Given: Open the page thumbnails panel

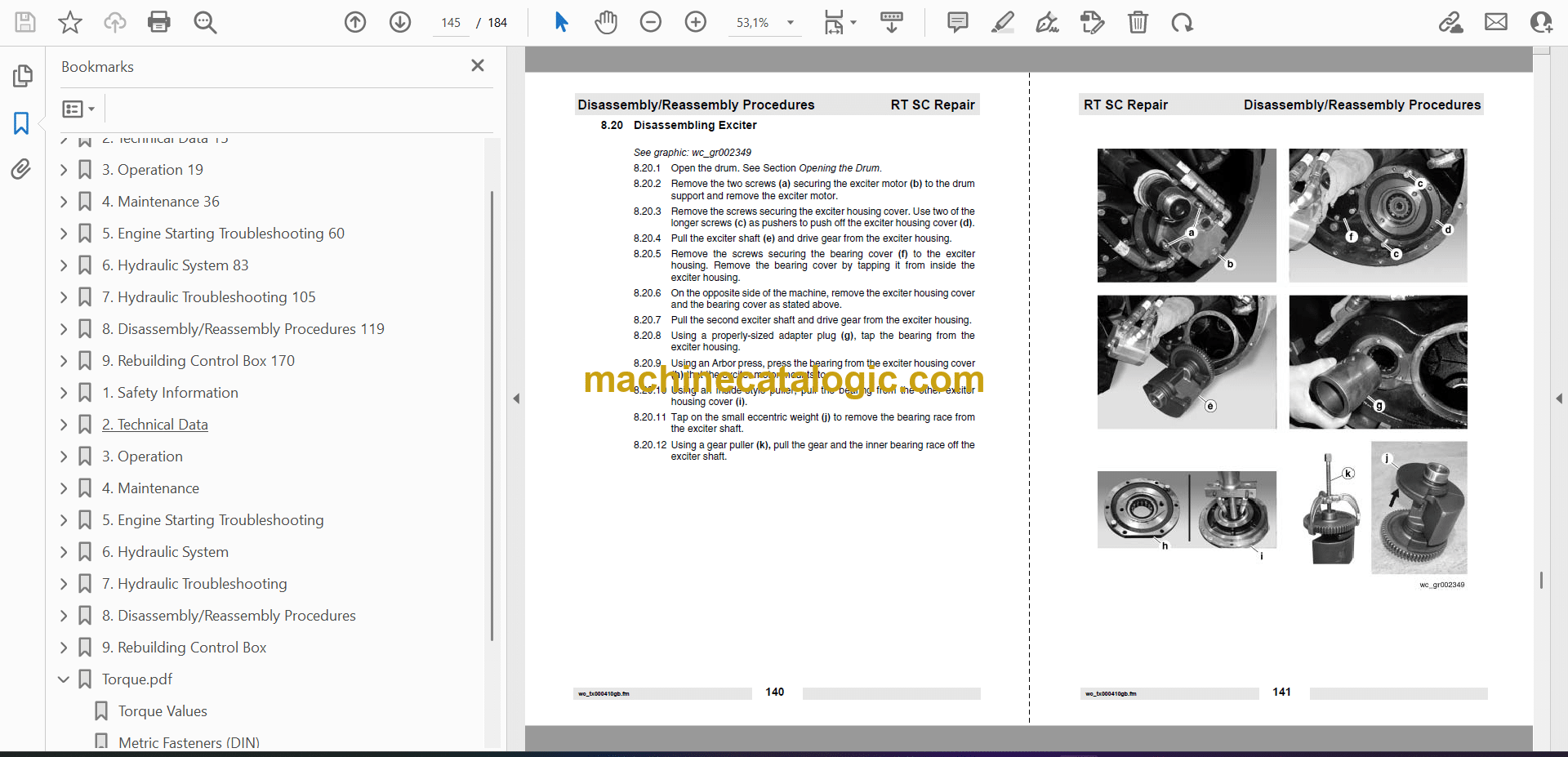Looking at the screenshot, I should click(x=22, y=76).
